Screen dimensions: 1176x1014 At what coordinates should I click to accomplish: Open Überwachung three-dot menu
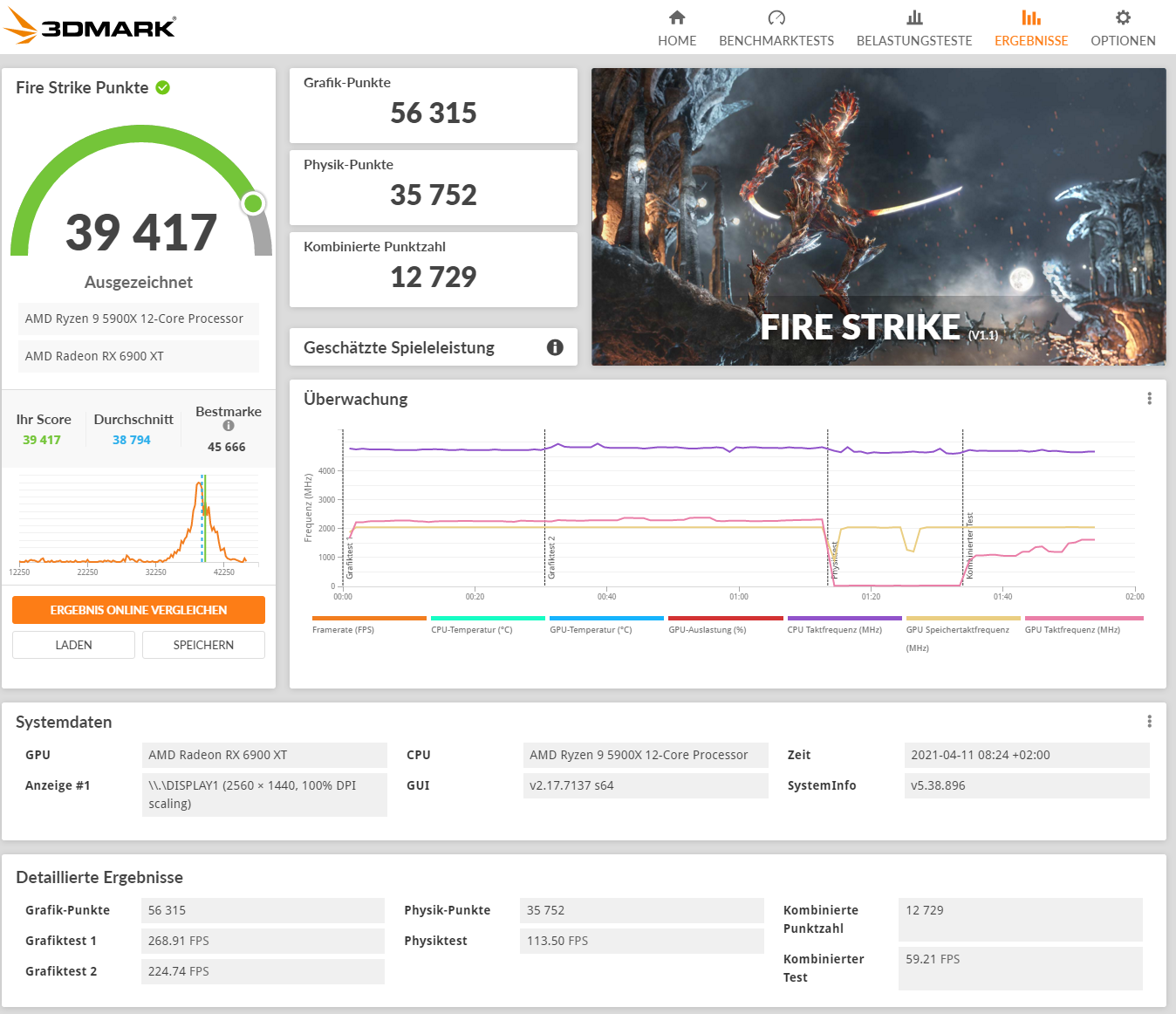1149,398
